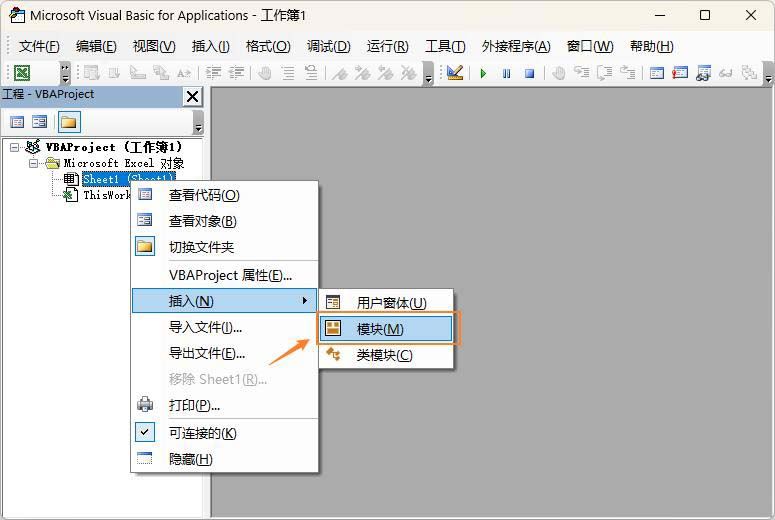Screen dimensions: 775x520
Task: Toggle Bookmark flag icon on toolbar
Action: coord(340,73)
